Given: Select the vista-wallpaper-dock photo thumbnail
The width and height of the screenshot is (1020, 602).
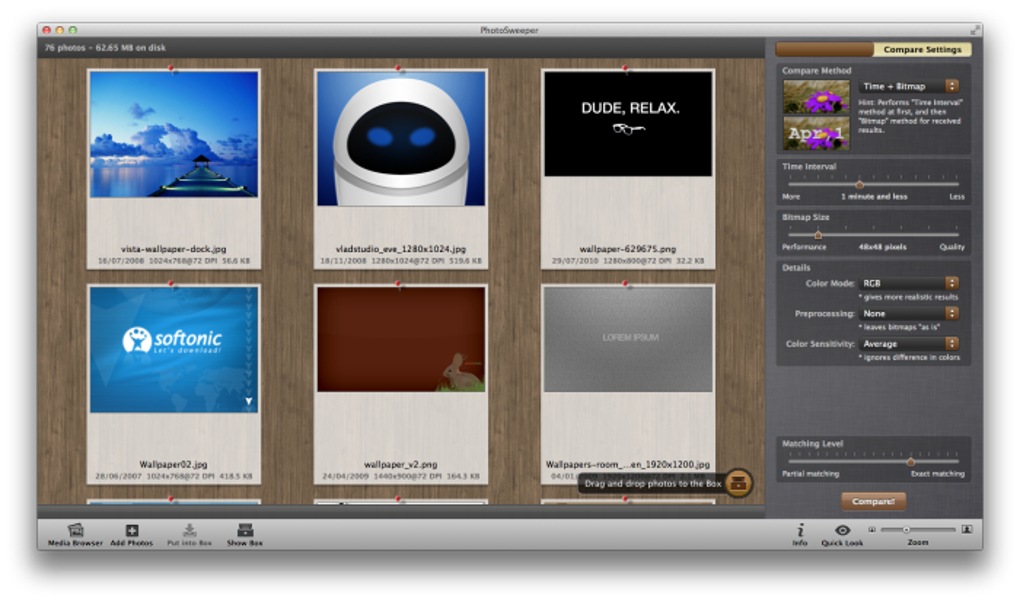Looking at the screenshot, I should click(x=174, y=134).
